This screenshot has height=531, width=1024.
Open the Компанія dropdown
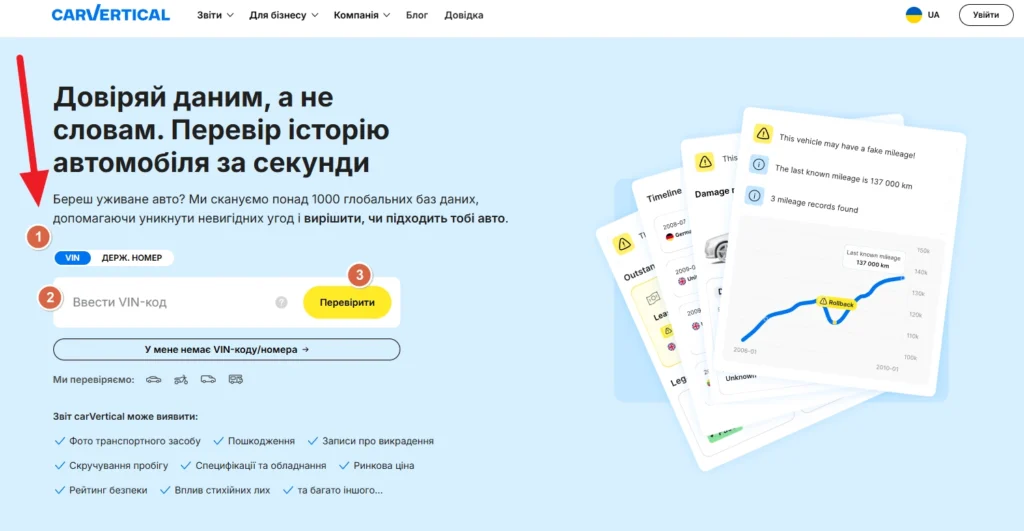[362, 15]
